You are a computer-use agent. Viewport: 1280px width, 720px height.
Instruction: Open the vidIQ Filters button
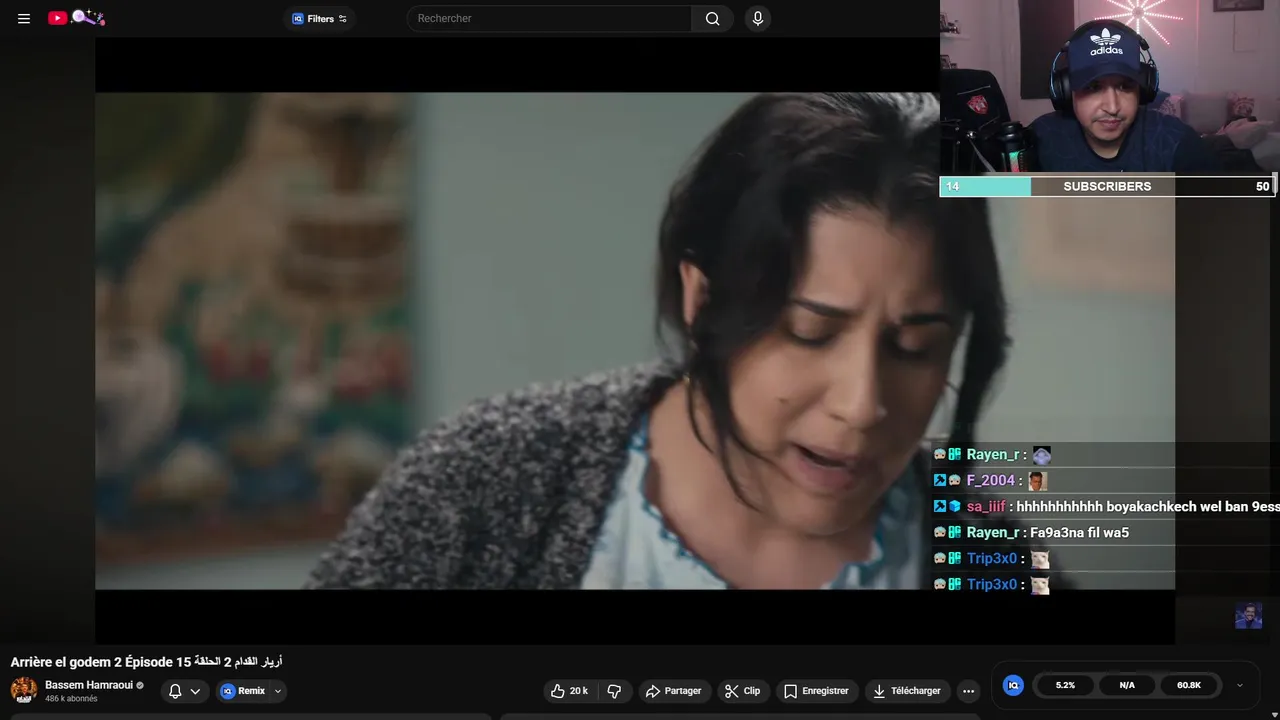point(319,18)
